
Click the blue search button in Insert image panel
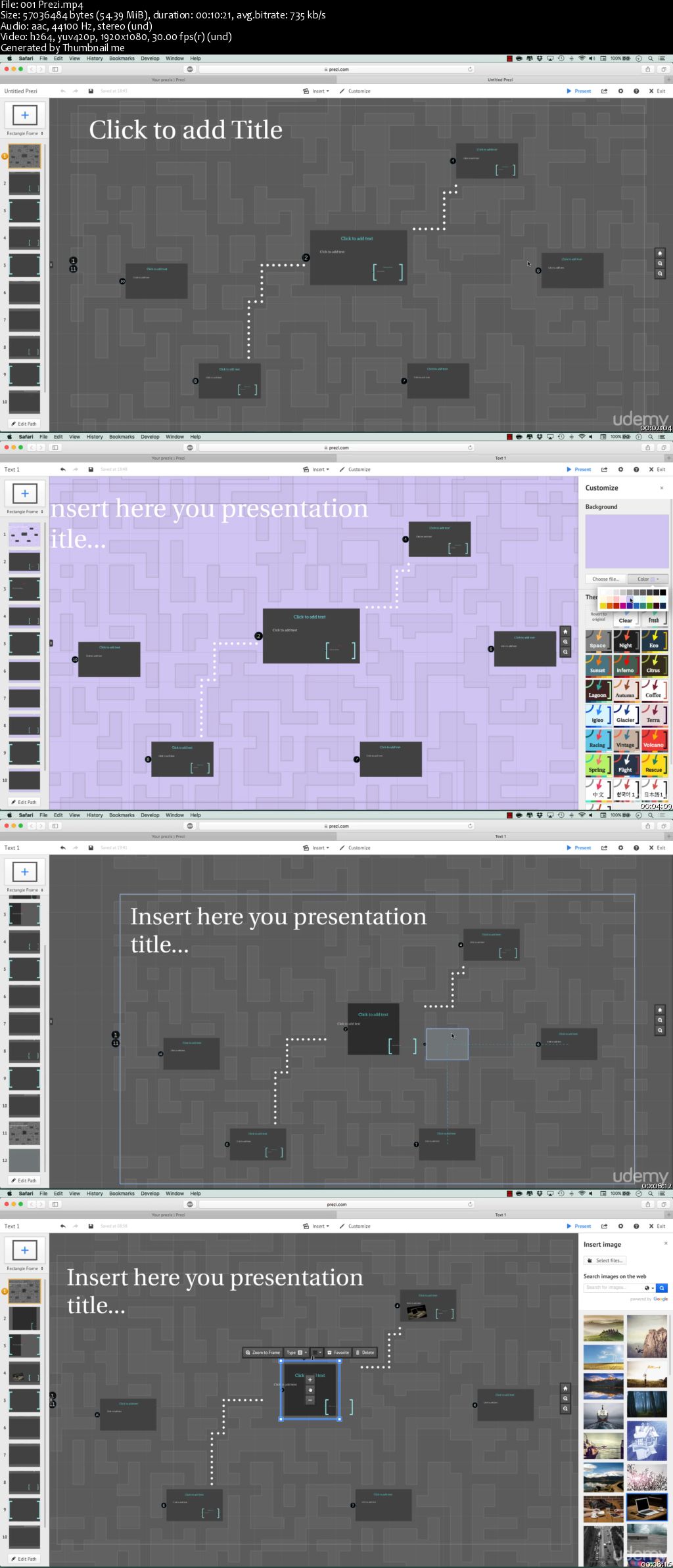point(662,1288)
